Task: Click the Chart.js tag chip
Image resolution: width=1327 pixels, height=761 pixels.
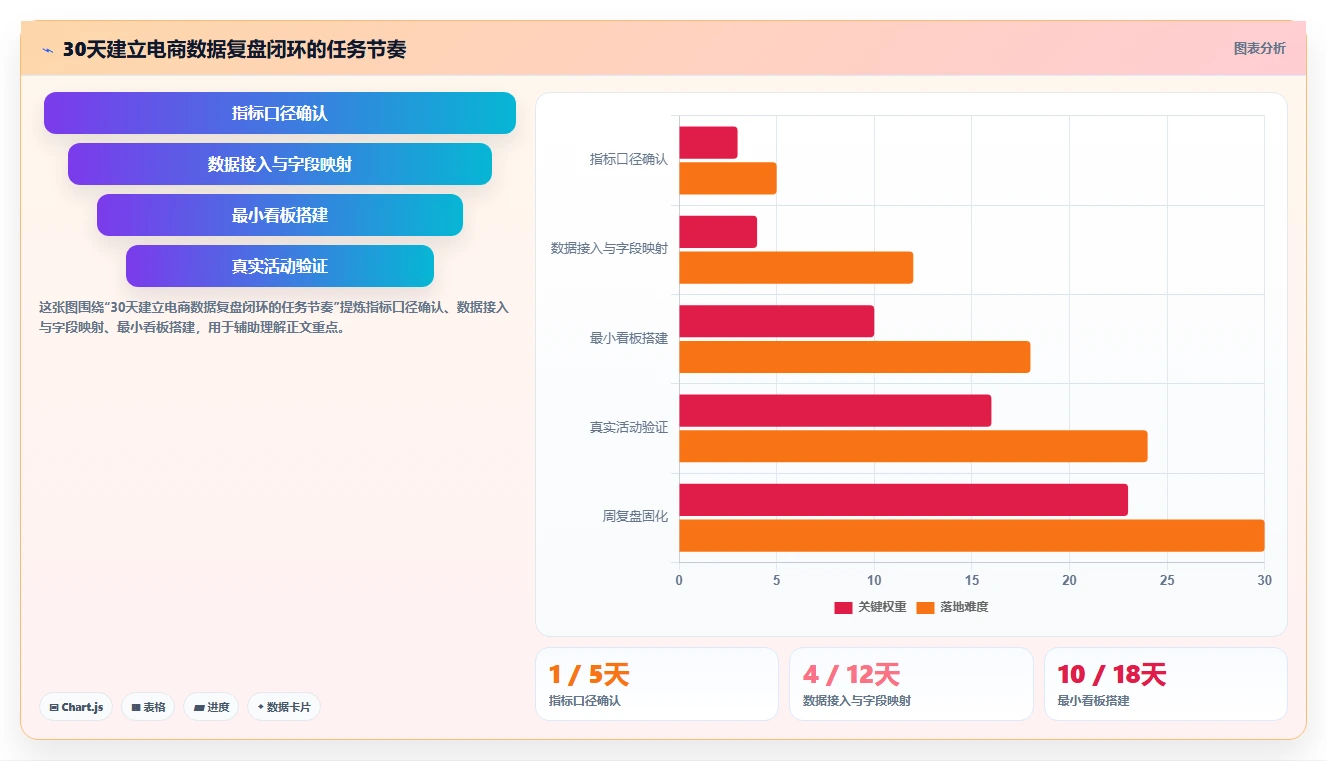Action: pos(76,707)
